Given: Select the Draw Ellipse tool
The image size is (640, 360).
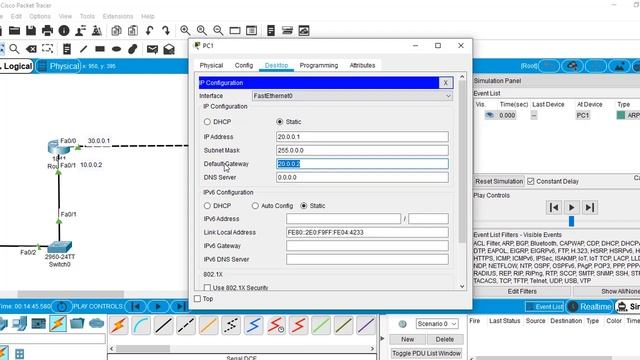Looking at the screenshot, I should click(116, 49).
